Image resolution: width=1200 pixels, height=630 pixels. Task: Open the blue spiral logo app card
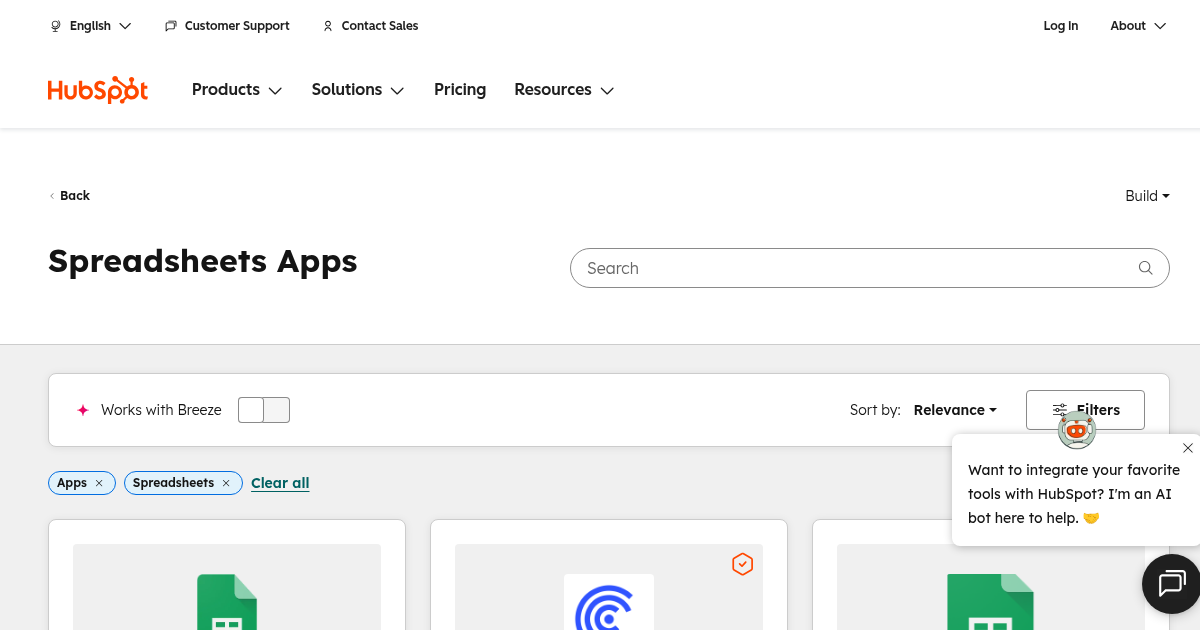[x=609, y=576]
